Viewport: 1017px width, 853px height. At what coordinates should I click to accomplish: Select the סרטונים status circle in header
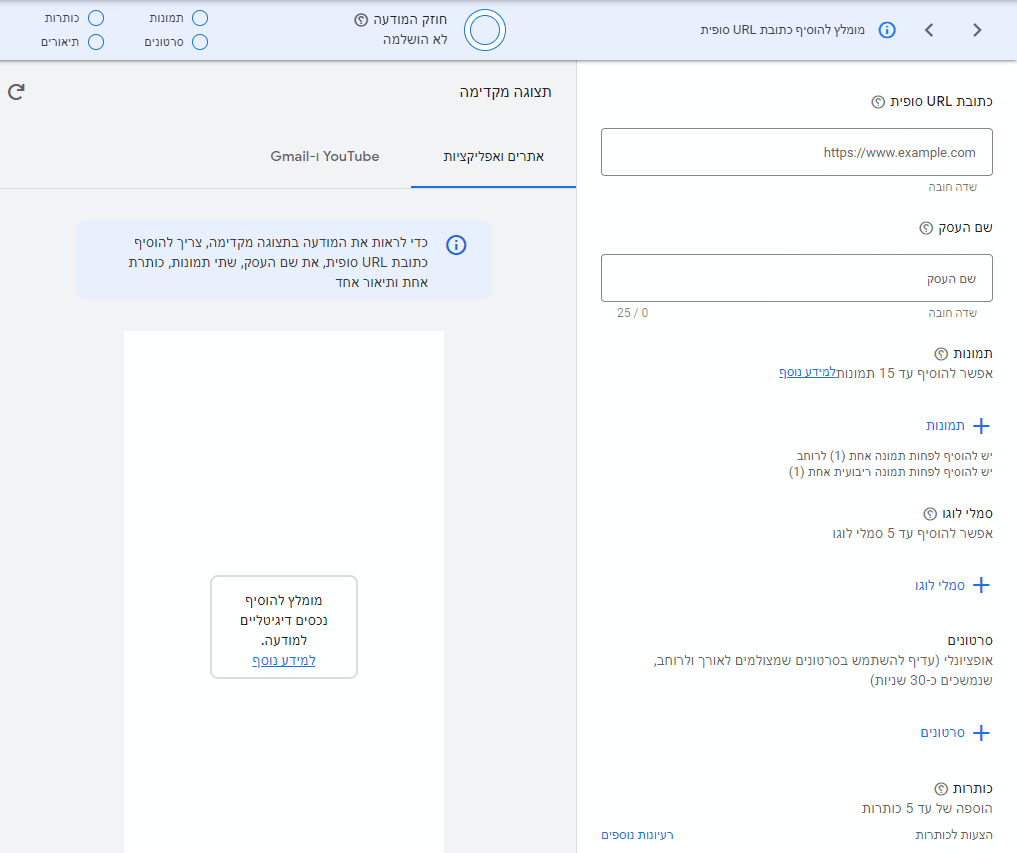coord(200,42)
